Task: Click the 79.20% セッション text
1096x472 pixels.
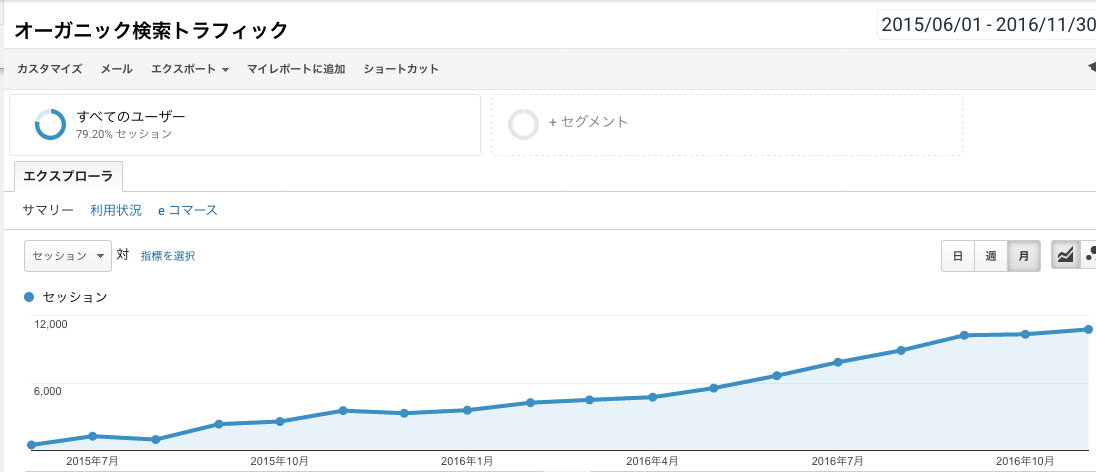Action: 124,134
